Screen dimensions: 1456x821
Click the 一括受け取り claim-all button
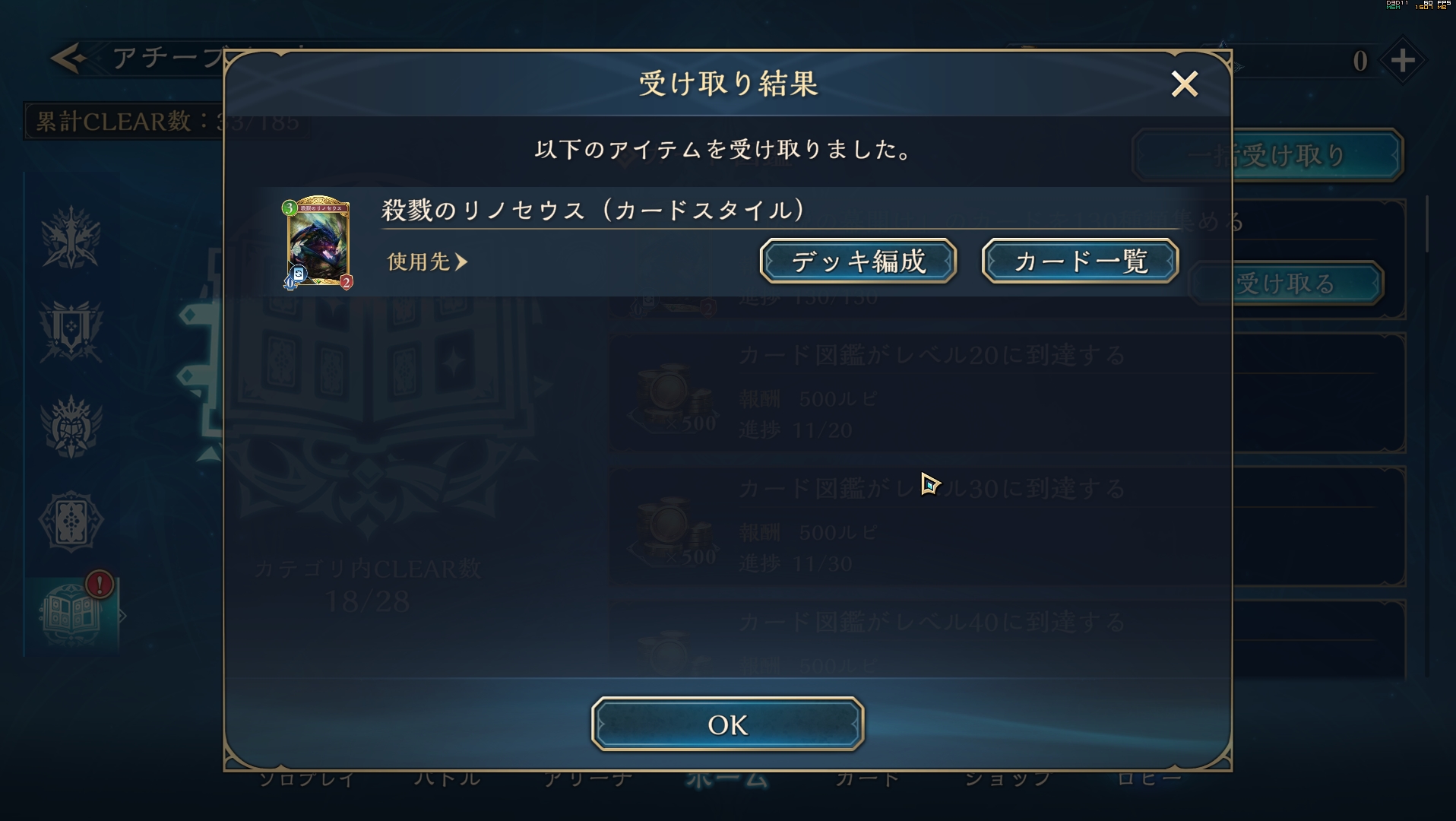[1268, 155]
